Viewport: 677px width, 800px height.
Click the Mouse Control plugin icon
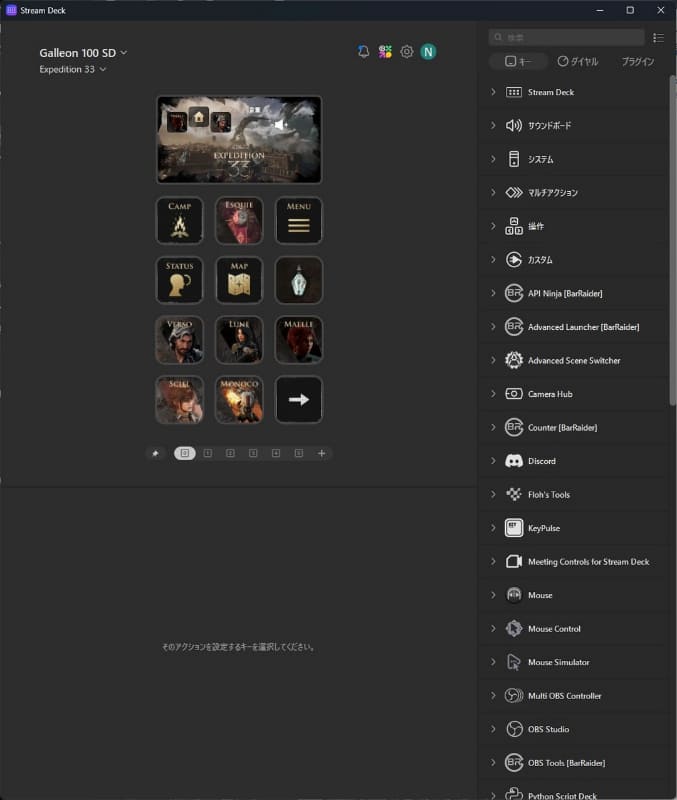[514, 629]
